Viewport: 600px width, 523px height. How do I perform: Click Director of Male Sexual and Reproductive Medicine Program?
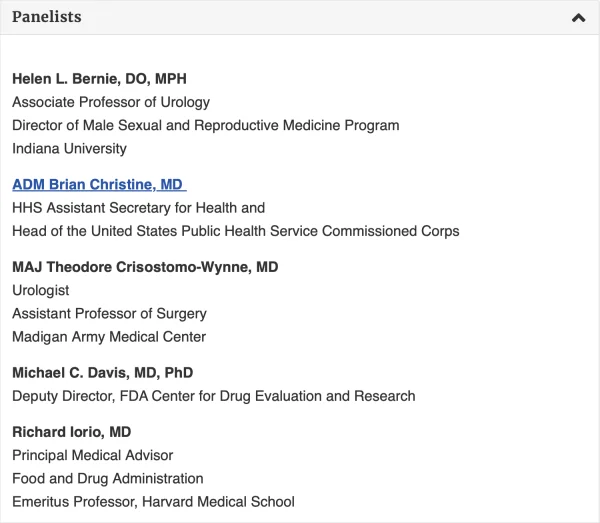[x=205, y=125]
